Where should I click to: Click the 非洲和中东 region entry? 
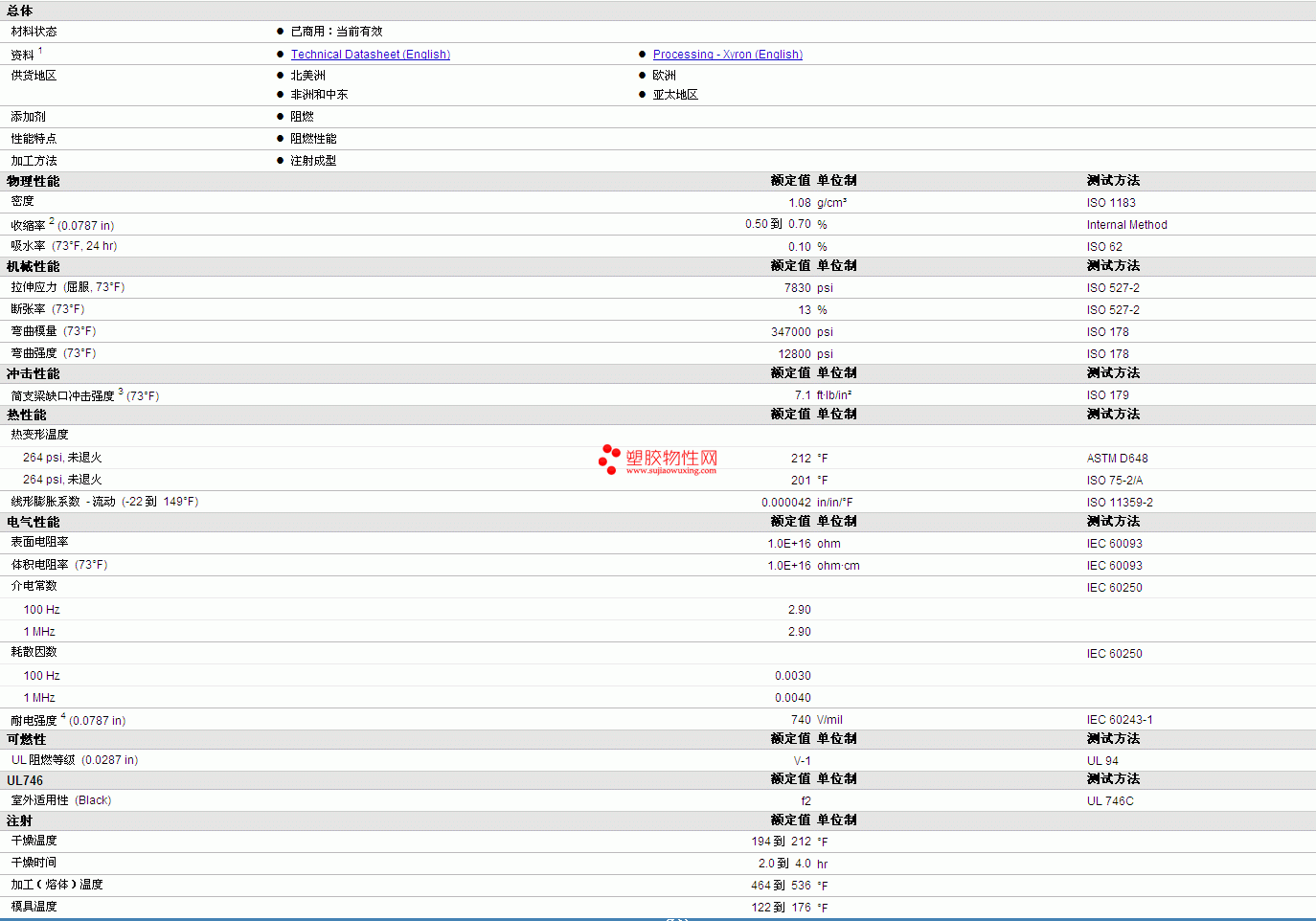319,95
